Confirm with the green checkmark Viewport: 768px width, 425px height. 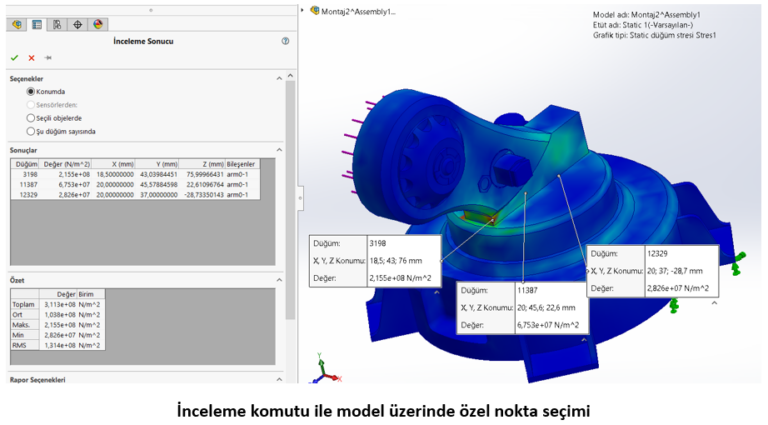[x=14, y=58]
